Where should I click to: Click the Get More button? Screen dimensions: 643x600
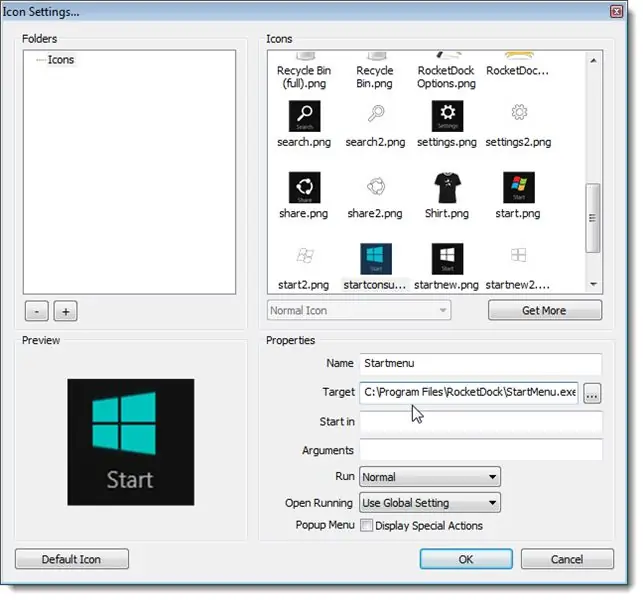pos(544,311)
